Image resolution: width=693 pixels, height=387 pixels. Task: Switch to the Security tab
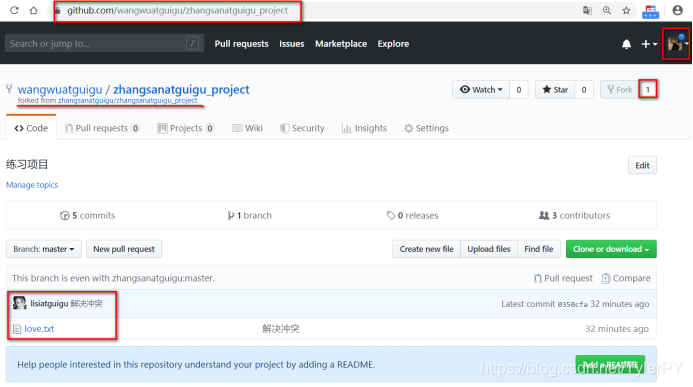click(x=302, y=128)
